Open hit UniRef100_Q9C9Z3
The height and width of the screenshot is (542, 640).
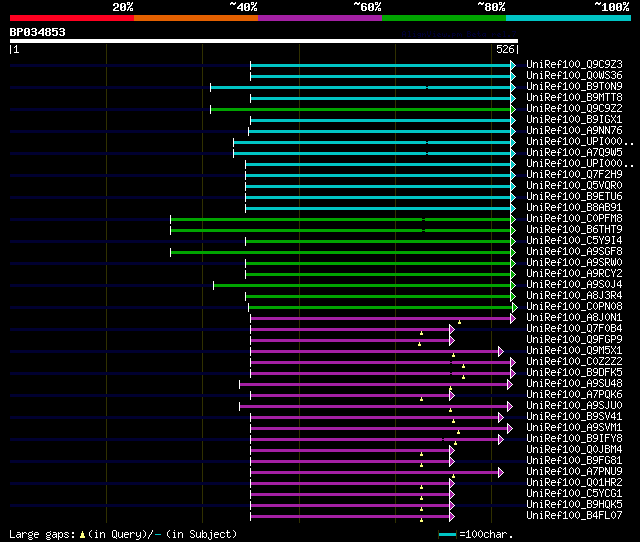[574, 64]
